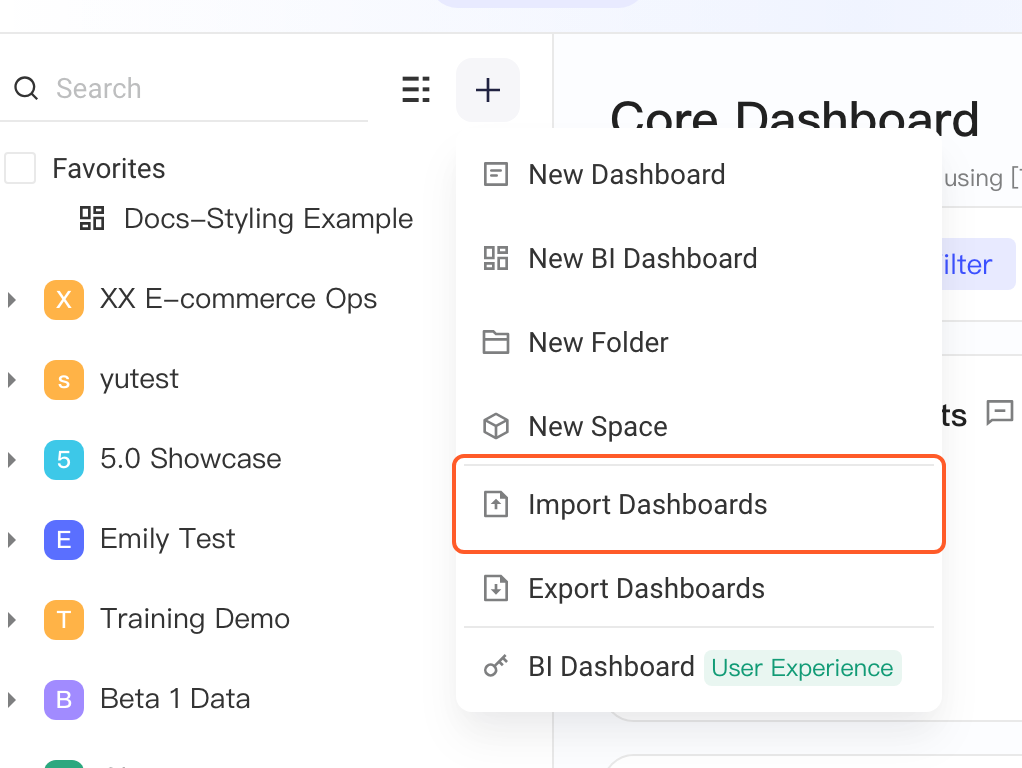This screenshot has height=768, width=1022.
Task: Click the plus button to add new
Action: pos(488,90)
